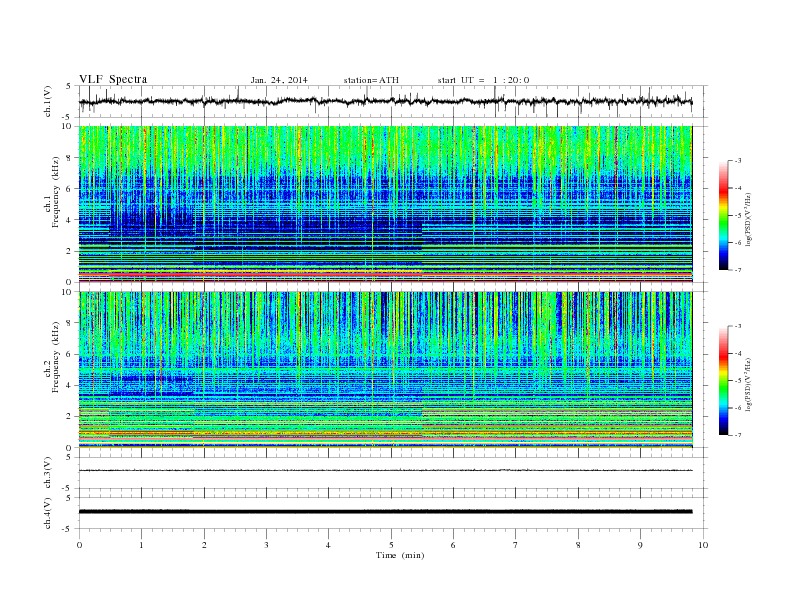This screenshot has width=792, height=612.
Task: Click the flat ch.3 voltage trace
Action: [x=385, y=470]
